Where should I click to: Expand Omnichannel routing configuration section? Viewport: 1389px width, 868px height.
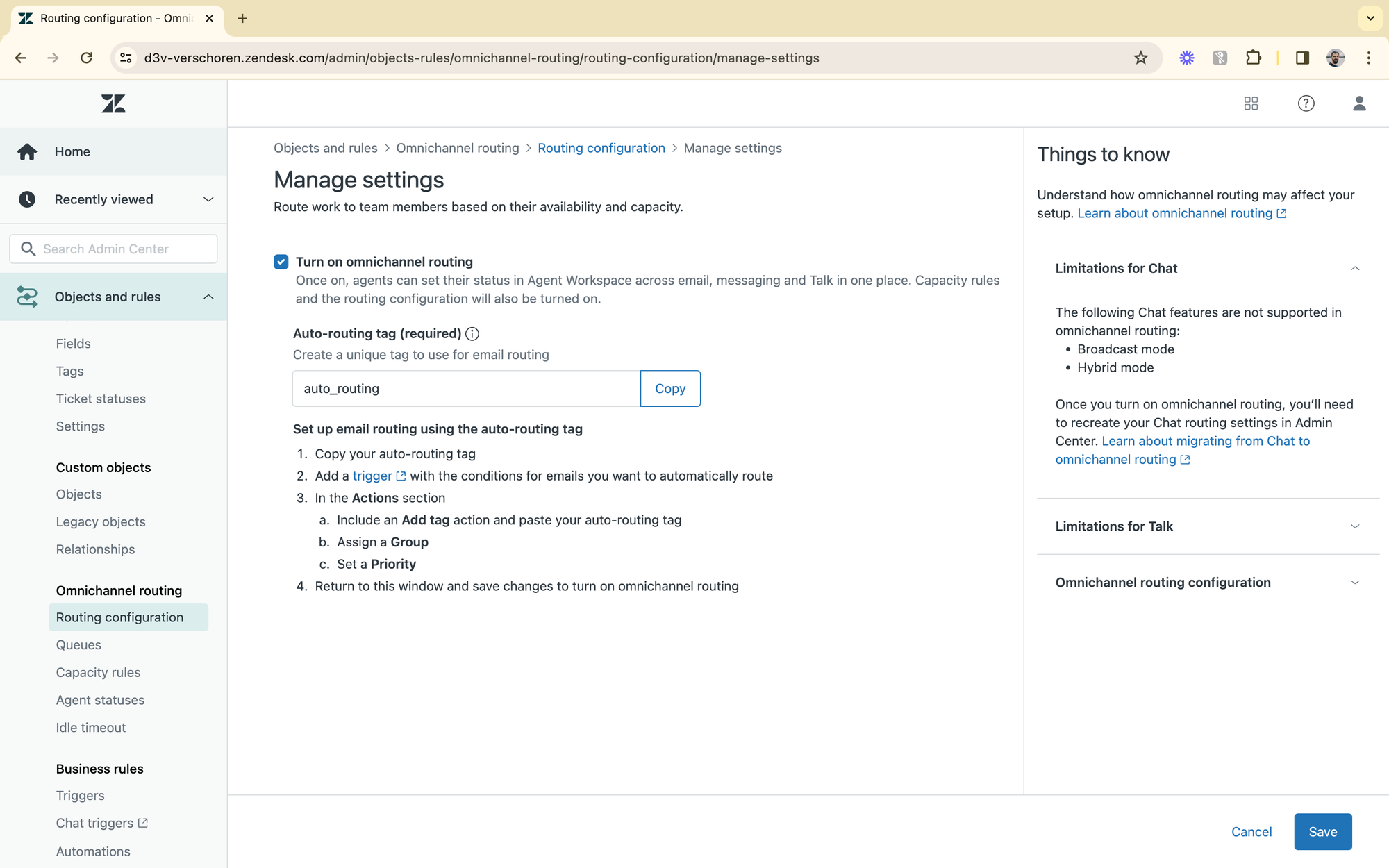[1354, 583]
